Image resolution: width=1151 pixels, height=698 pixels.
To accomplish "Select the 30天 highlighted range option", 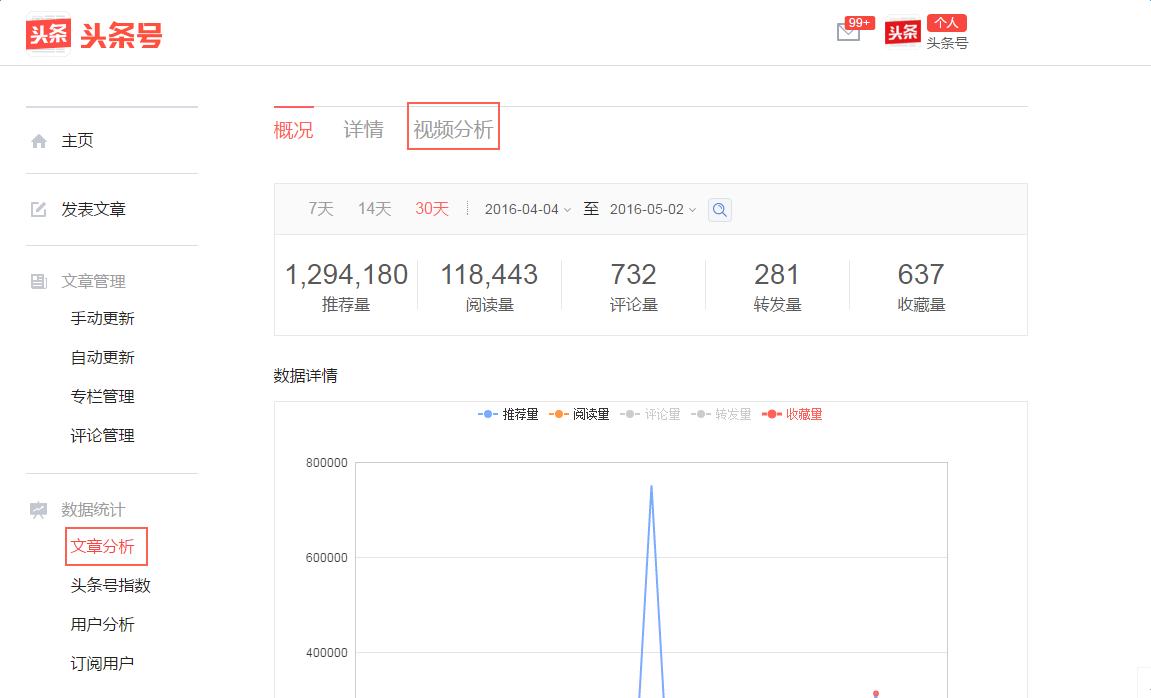I will click(x=431, y=209).
